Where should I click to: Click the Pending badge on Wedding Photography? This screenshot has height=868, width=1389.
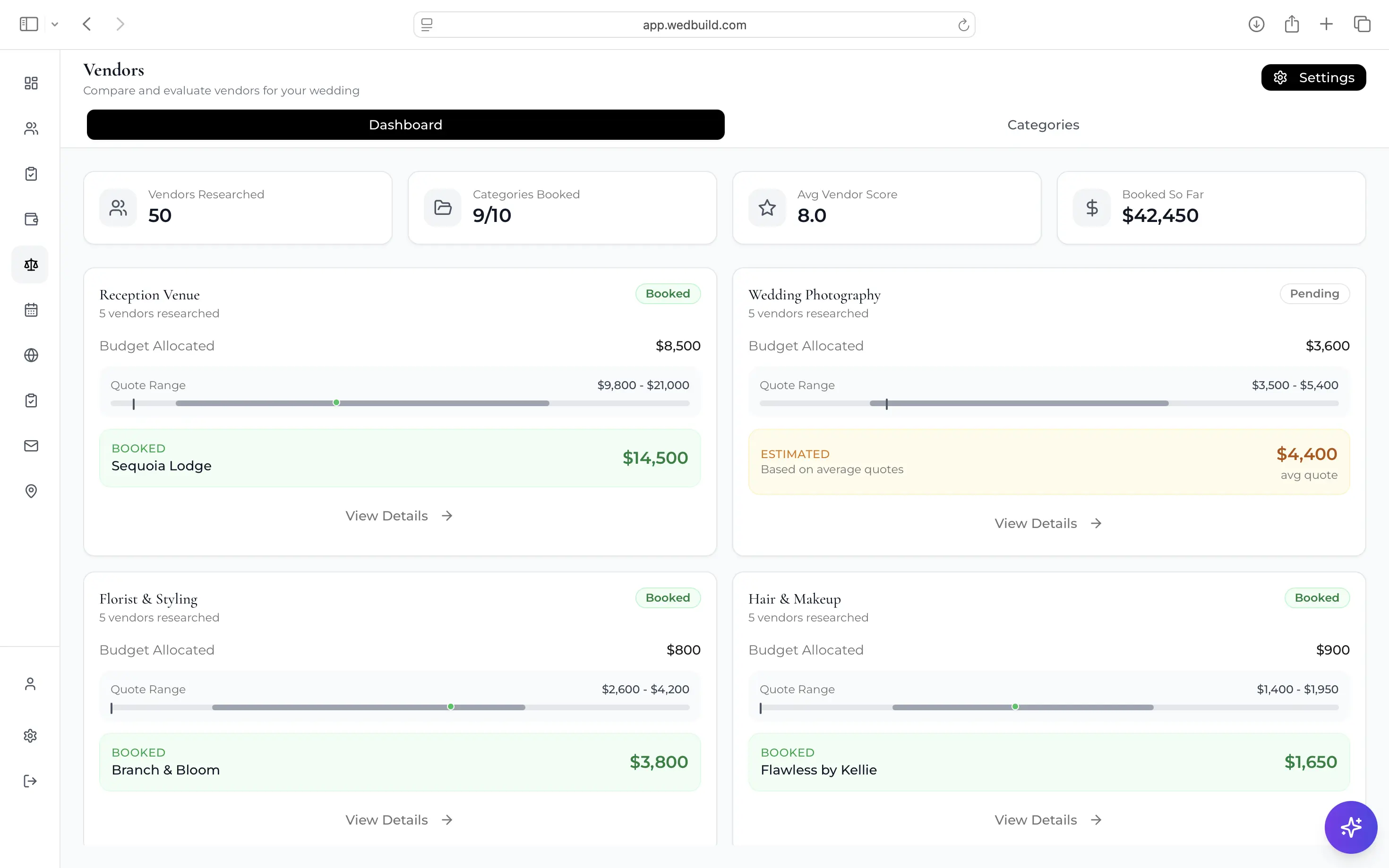click(1314, 293)
